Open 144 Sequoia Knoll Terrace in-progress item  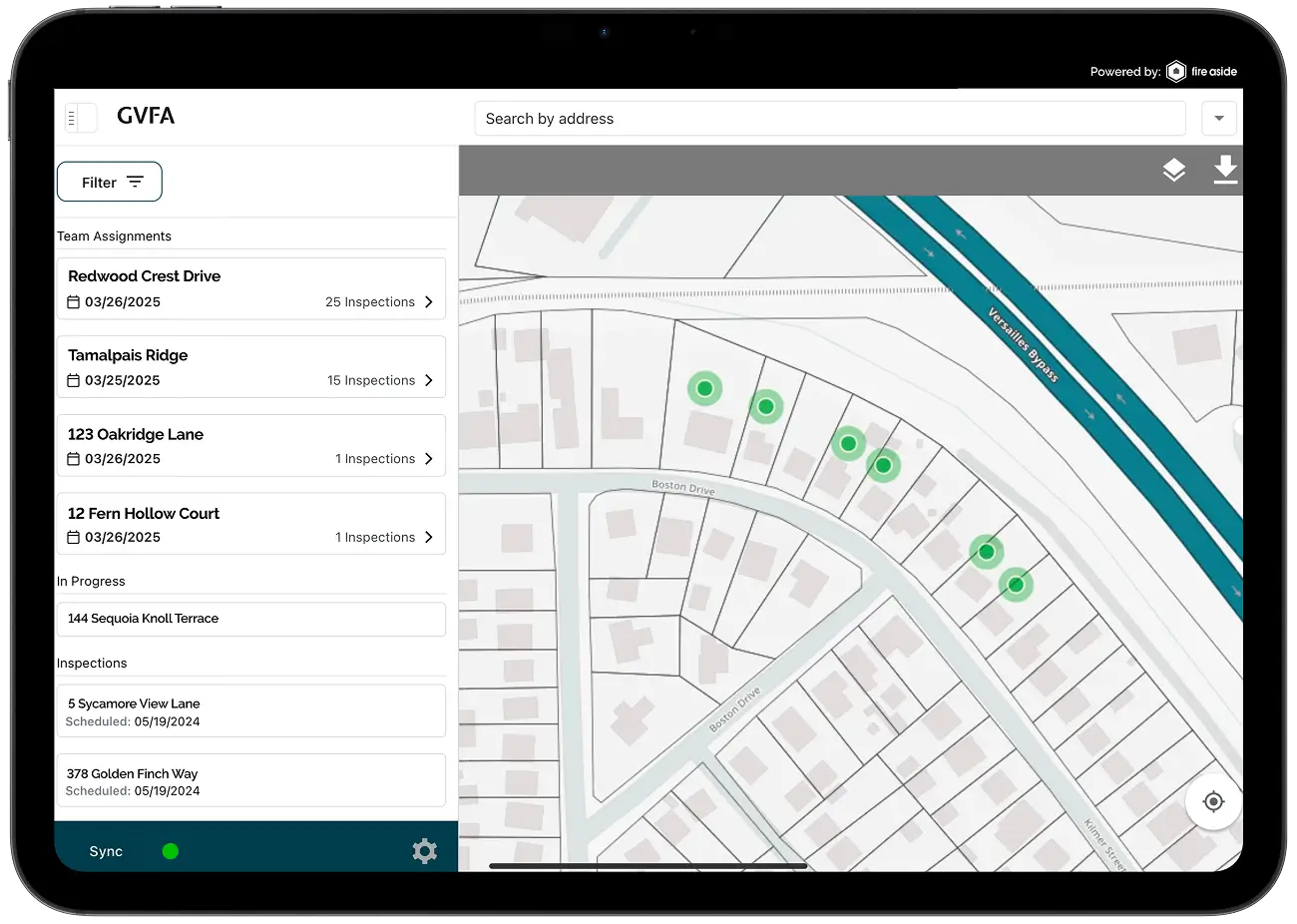tap(251, 619)
